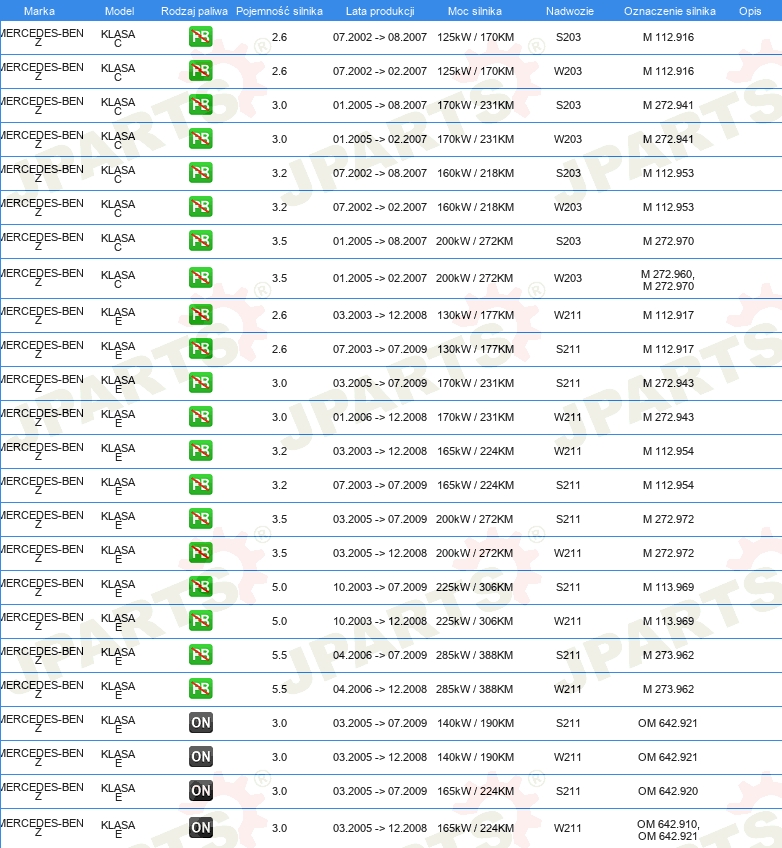Click the diesel ON icon in the OM 642.920 row
782x848 pixels.
tap(201, 791)
